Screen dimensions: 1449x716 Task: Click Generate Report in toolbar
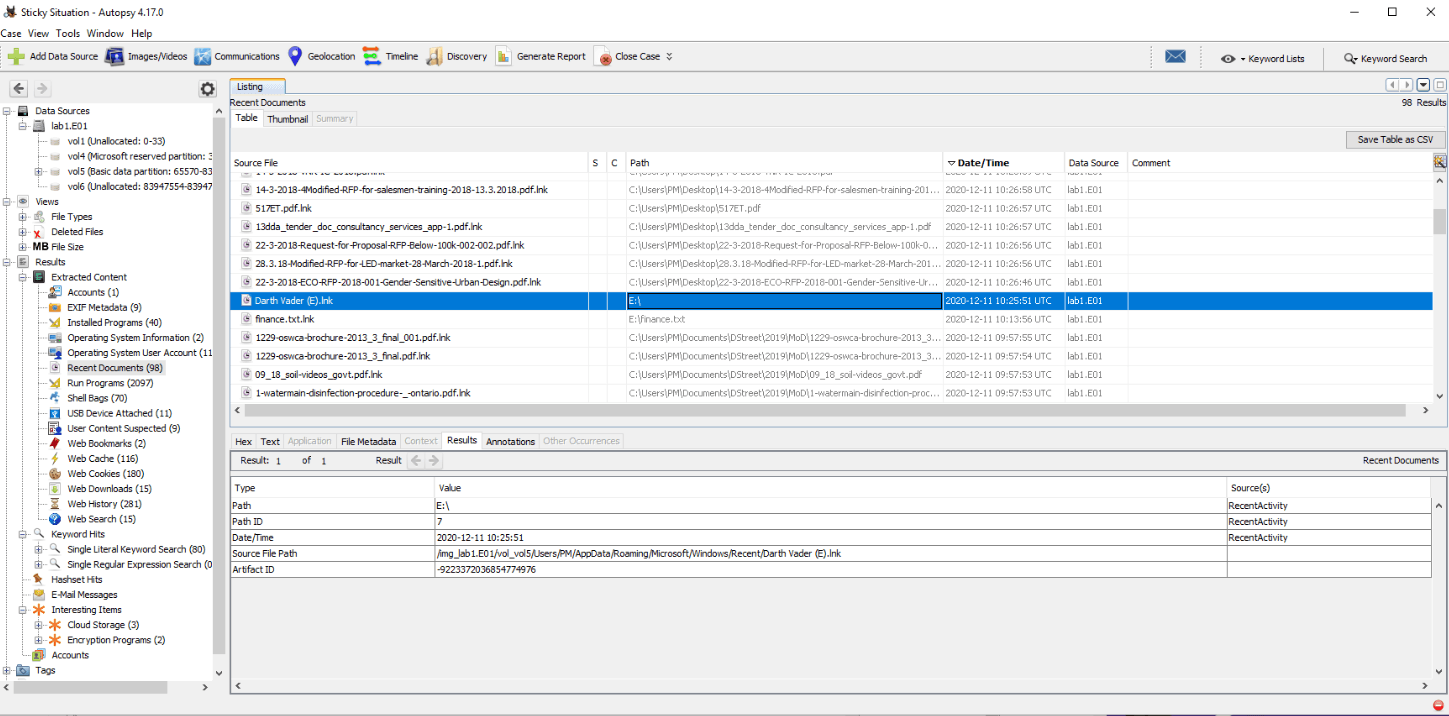coord(540,57)
